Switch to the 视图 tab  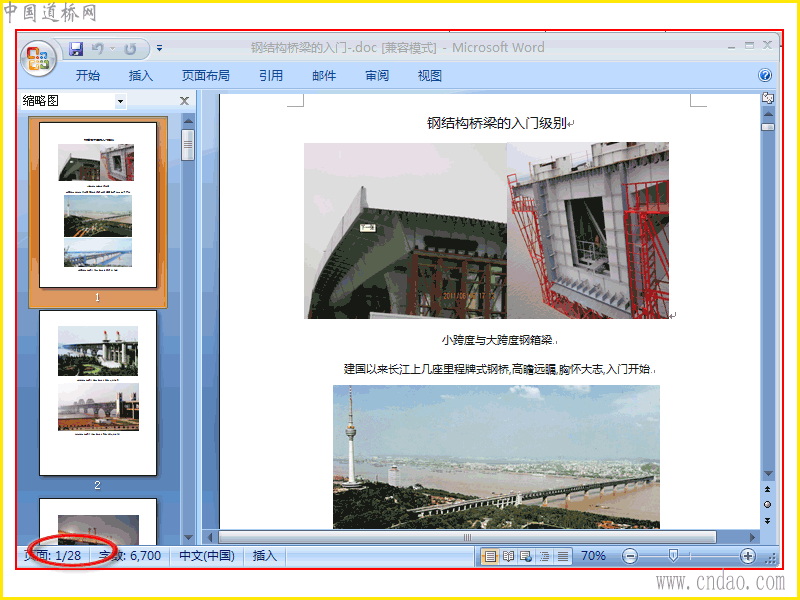click(430, 76)
